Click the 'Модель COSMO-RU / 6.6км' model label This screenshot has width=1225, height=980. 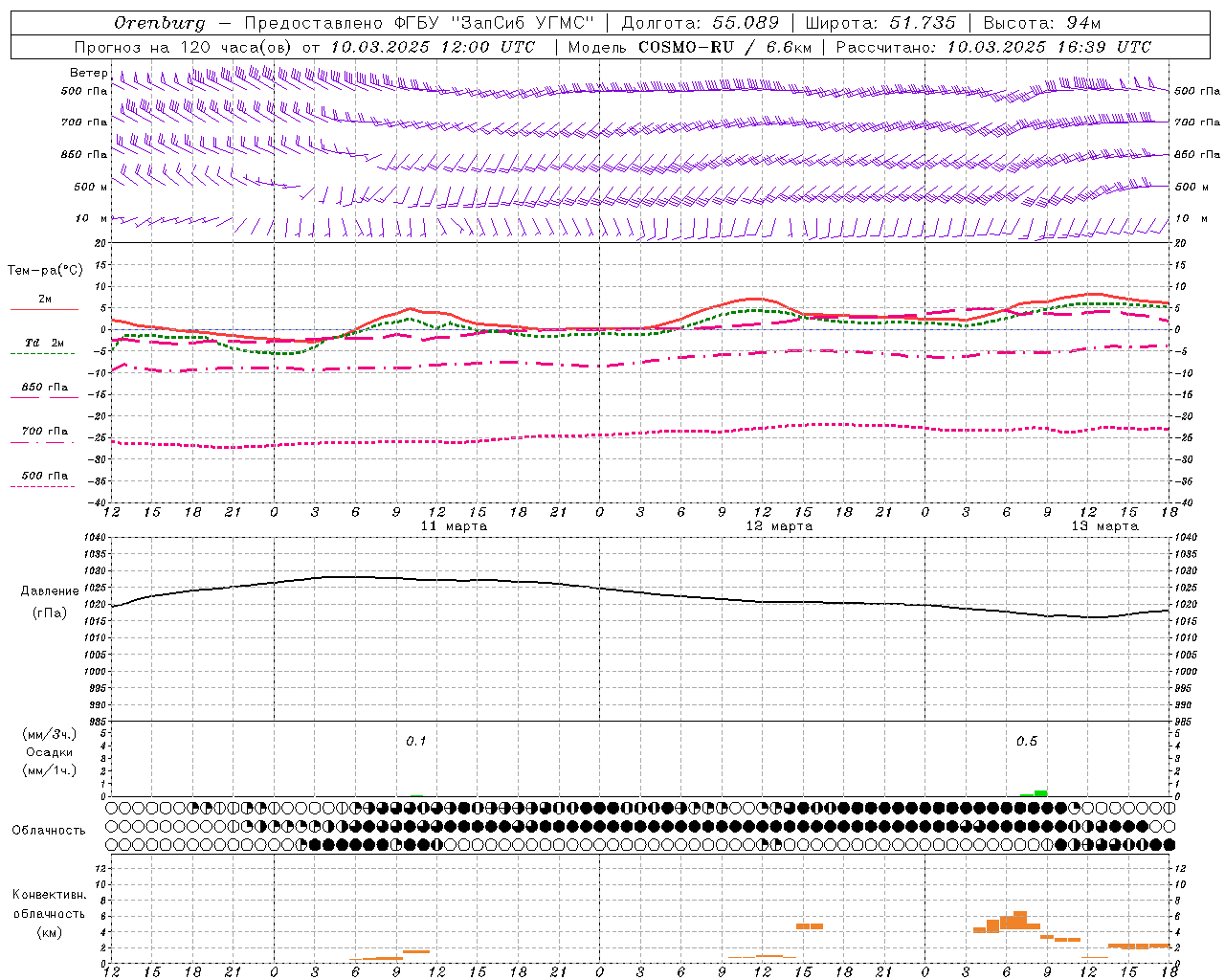[x=690, y=47]
